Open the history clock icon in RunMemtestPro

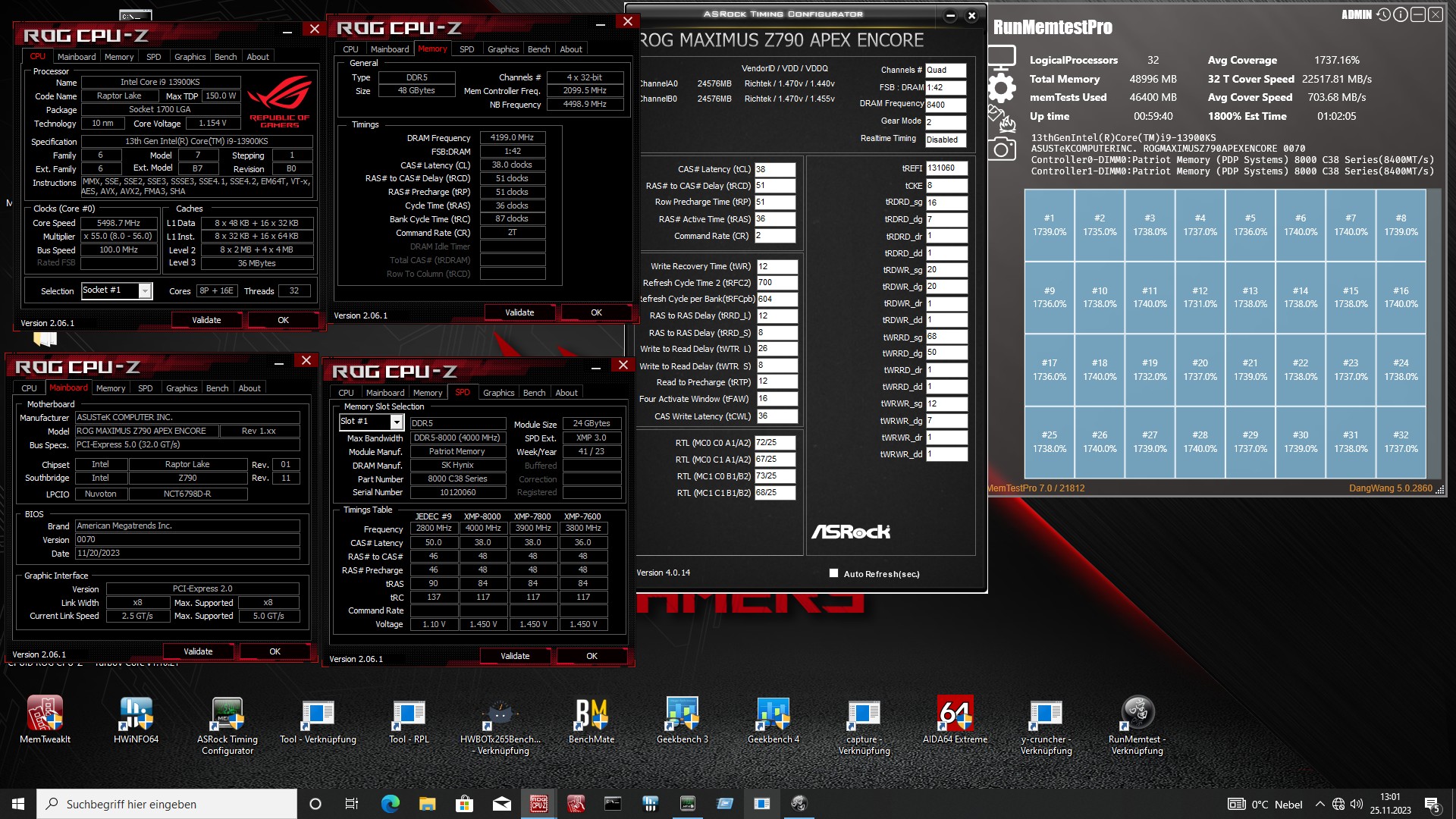(x=1383, y=14)
